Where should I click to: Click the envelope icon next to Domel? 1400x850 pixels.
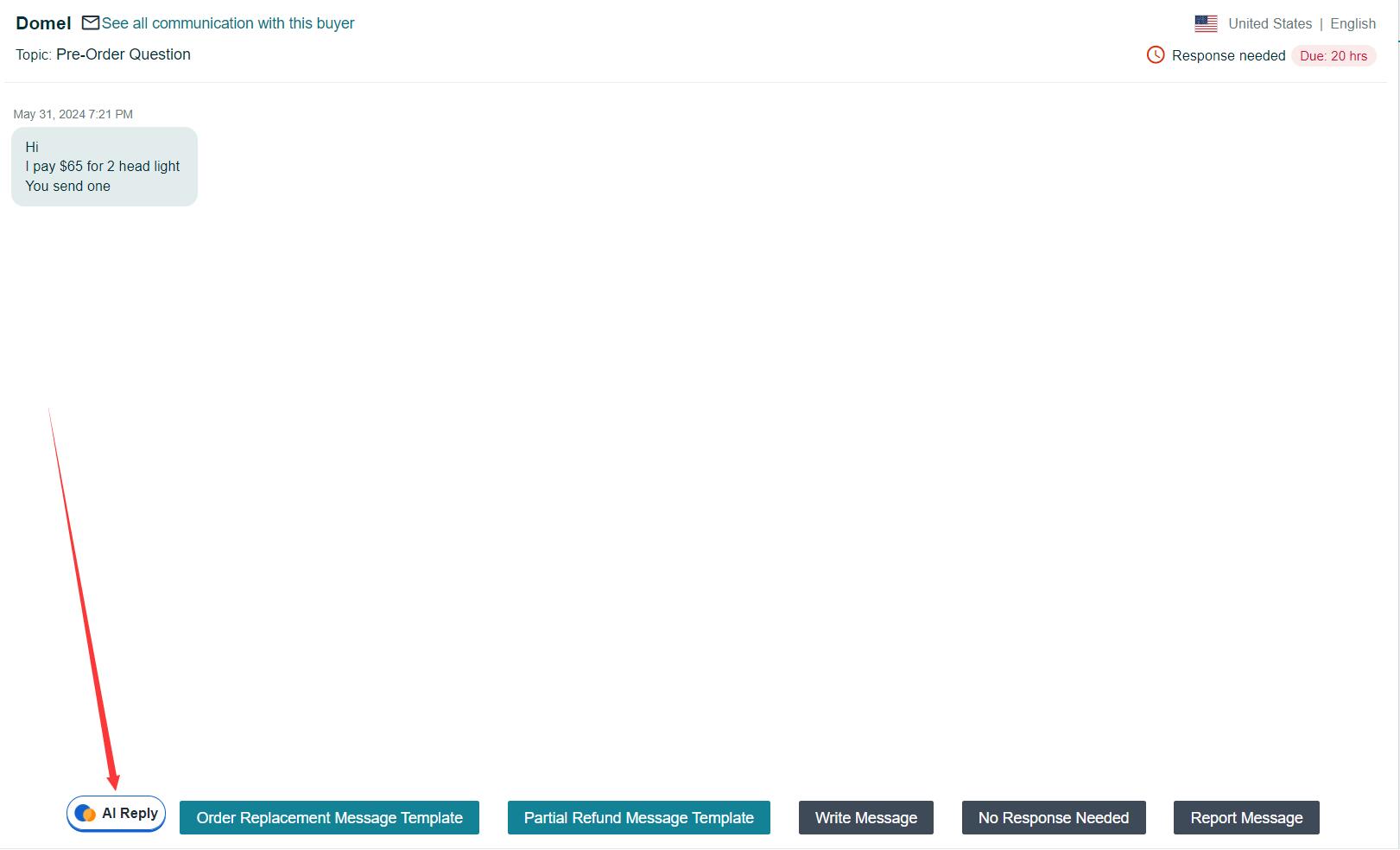pos(91,22)
